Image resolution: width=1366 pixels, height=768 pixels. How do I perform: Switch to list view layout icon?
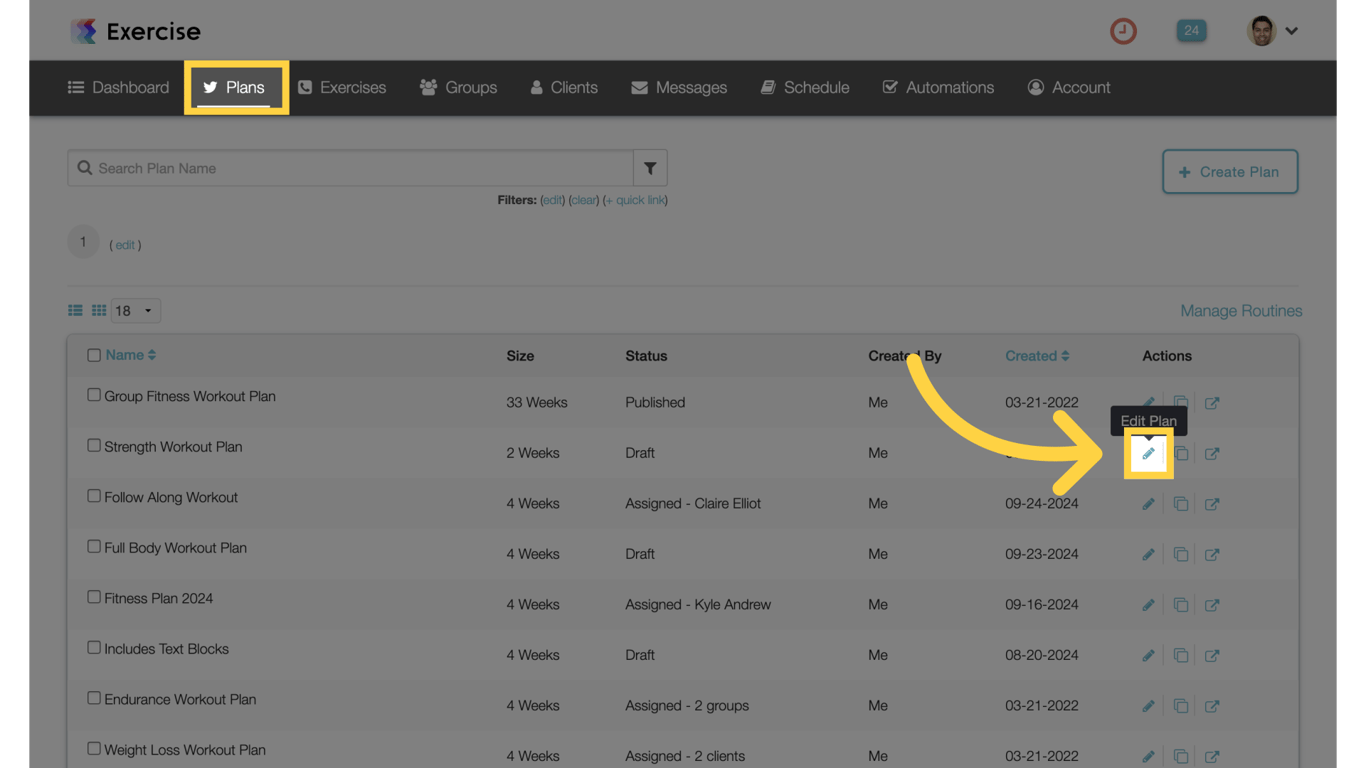(75, 311)
